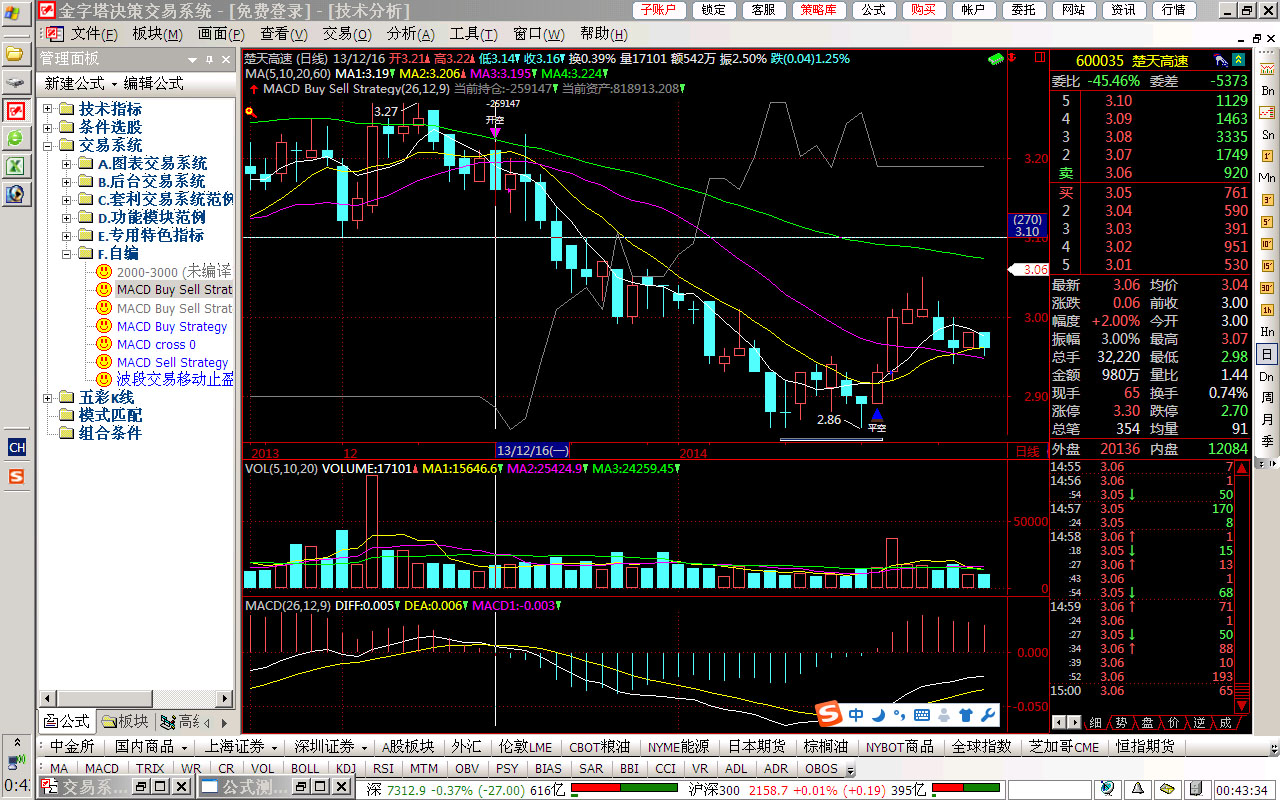Screen dimensions: 1280x800
Task: Toggle the Dn period button
Action: coord(1267,376)
